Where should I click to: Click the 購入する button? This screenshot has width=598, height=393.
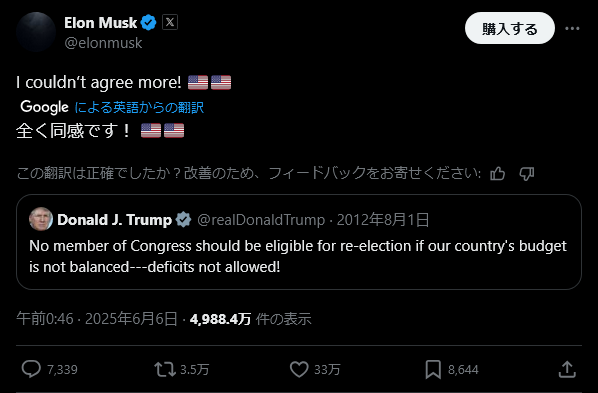pos(510,28)
